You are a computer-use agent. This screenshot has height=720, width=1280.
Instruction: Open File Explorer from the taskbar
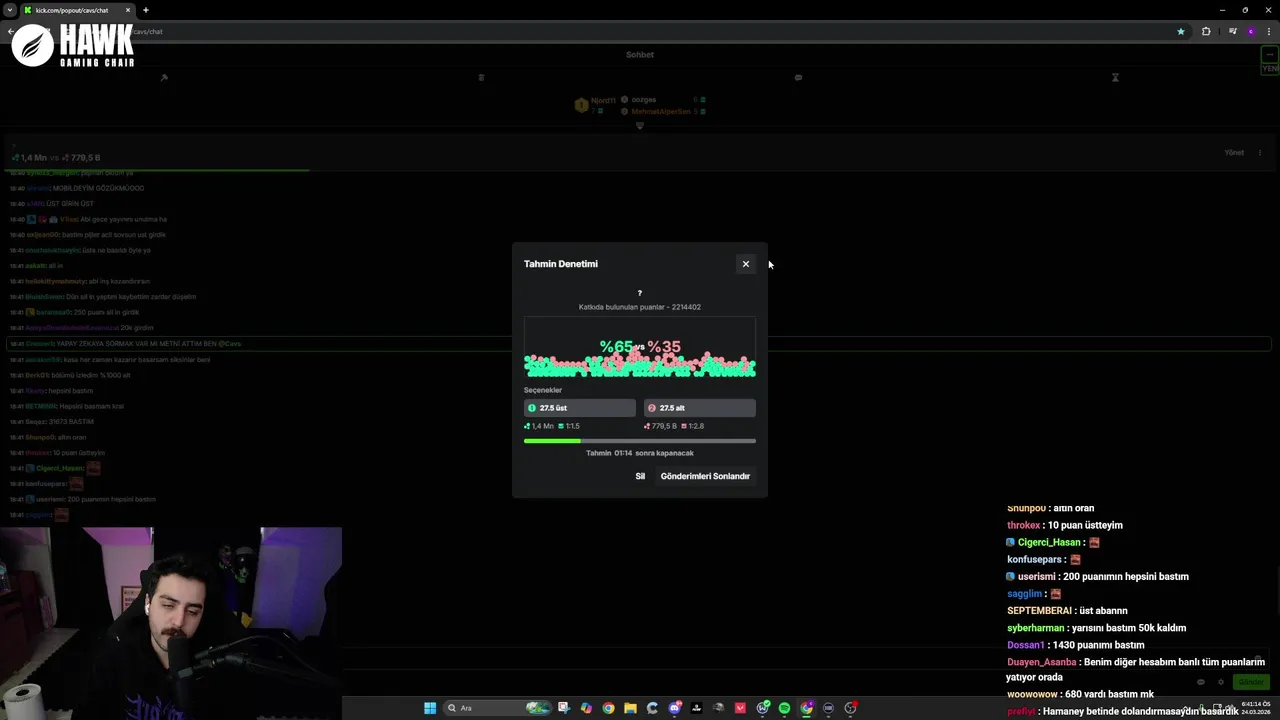tap(630, 708)
